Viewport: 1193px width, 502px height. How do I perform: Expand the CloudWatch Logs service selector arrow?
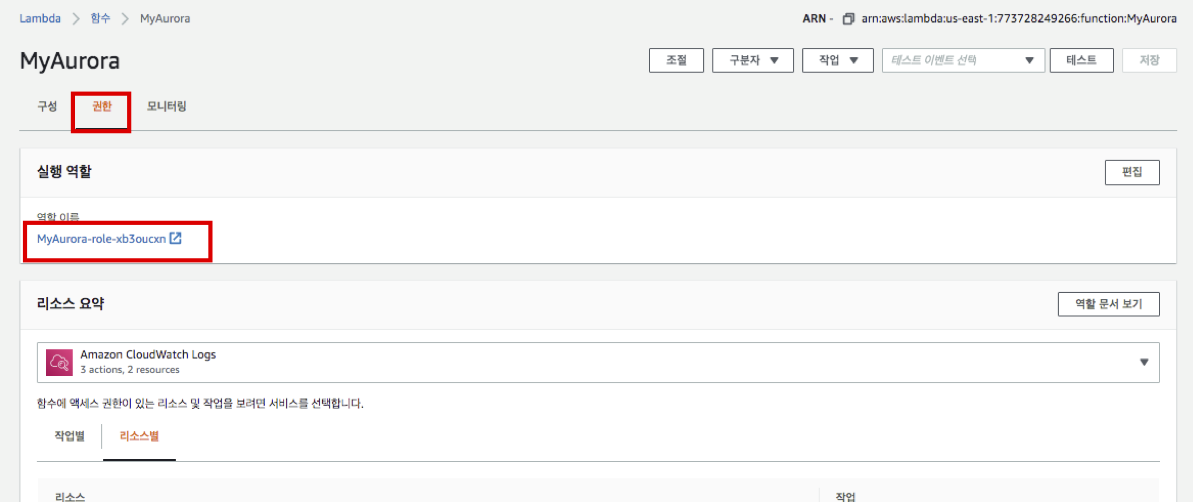click(1144, 362)
